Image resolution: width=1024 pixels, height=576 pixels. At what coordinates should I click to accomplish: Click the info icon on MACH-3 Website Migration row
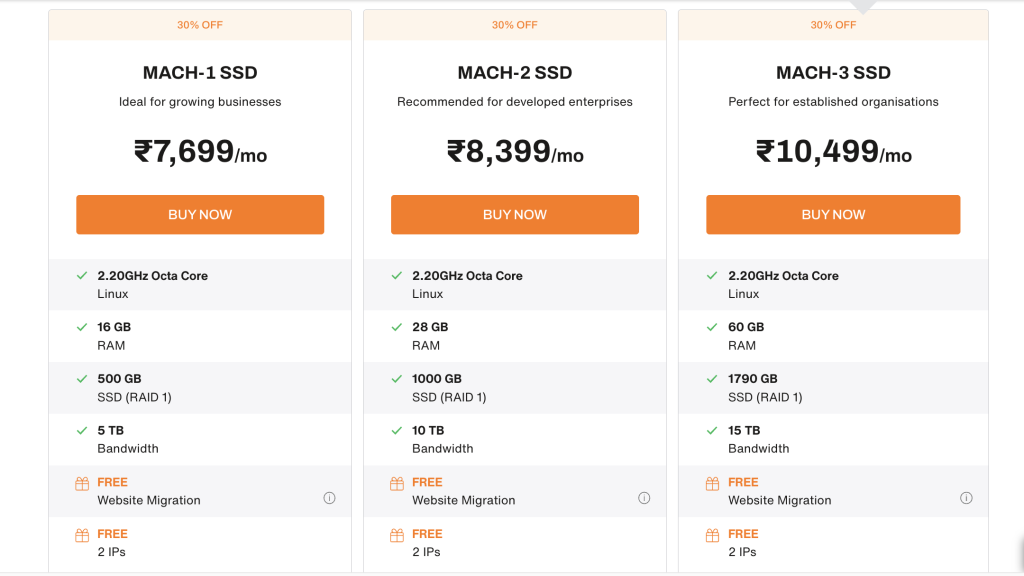tap(966, 497)
